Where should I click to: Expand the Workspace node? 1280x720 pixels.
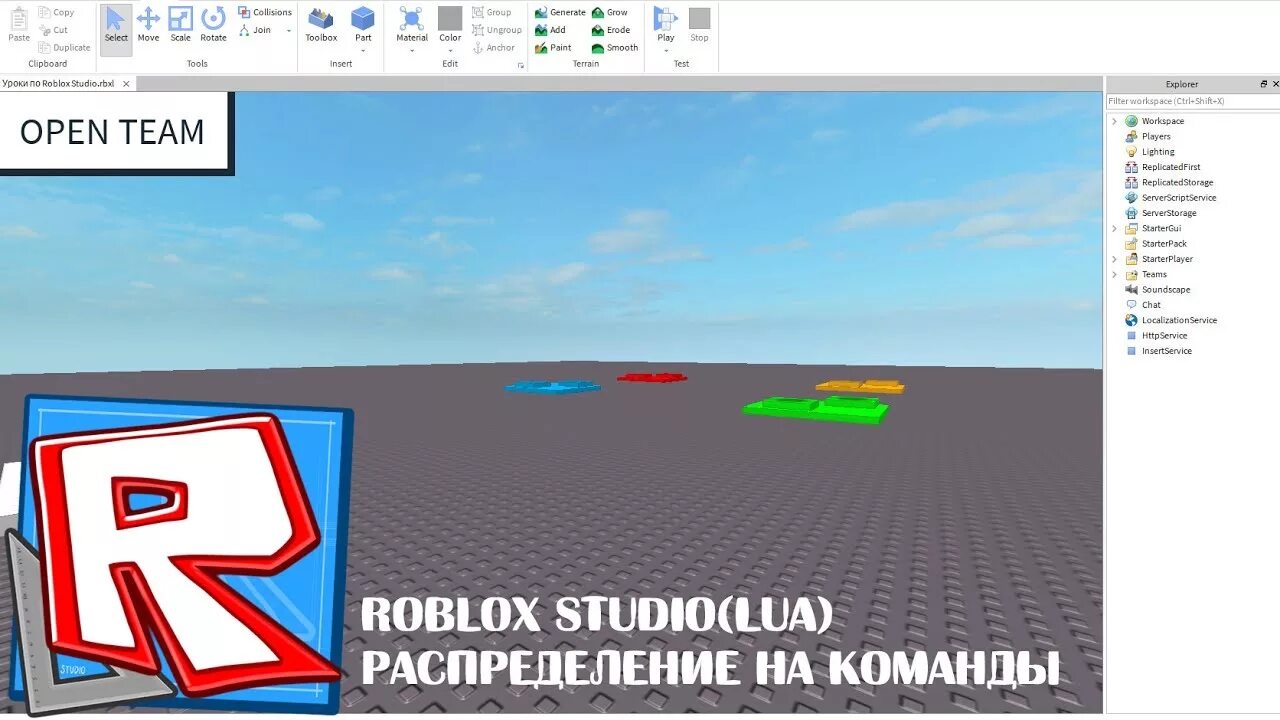click(1114, 121)
